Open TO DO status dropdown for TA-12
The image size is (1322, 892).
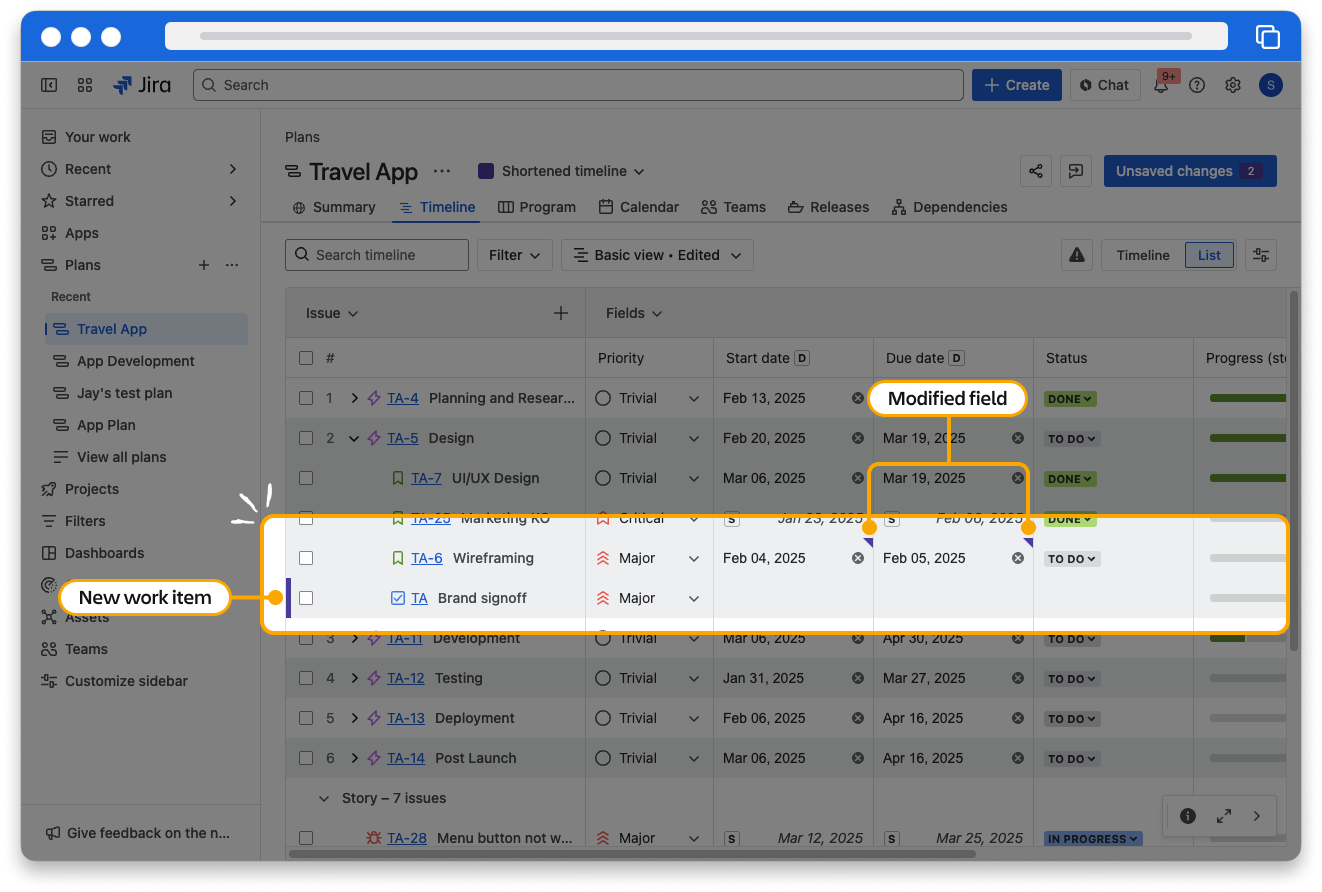pyautogui.click(x=1072, y=679)
